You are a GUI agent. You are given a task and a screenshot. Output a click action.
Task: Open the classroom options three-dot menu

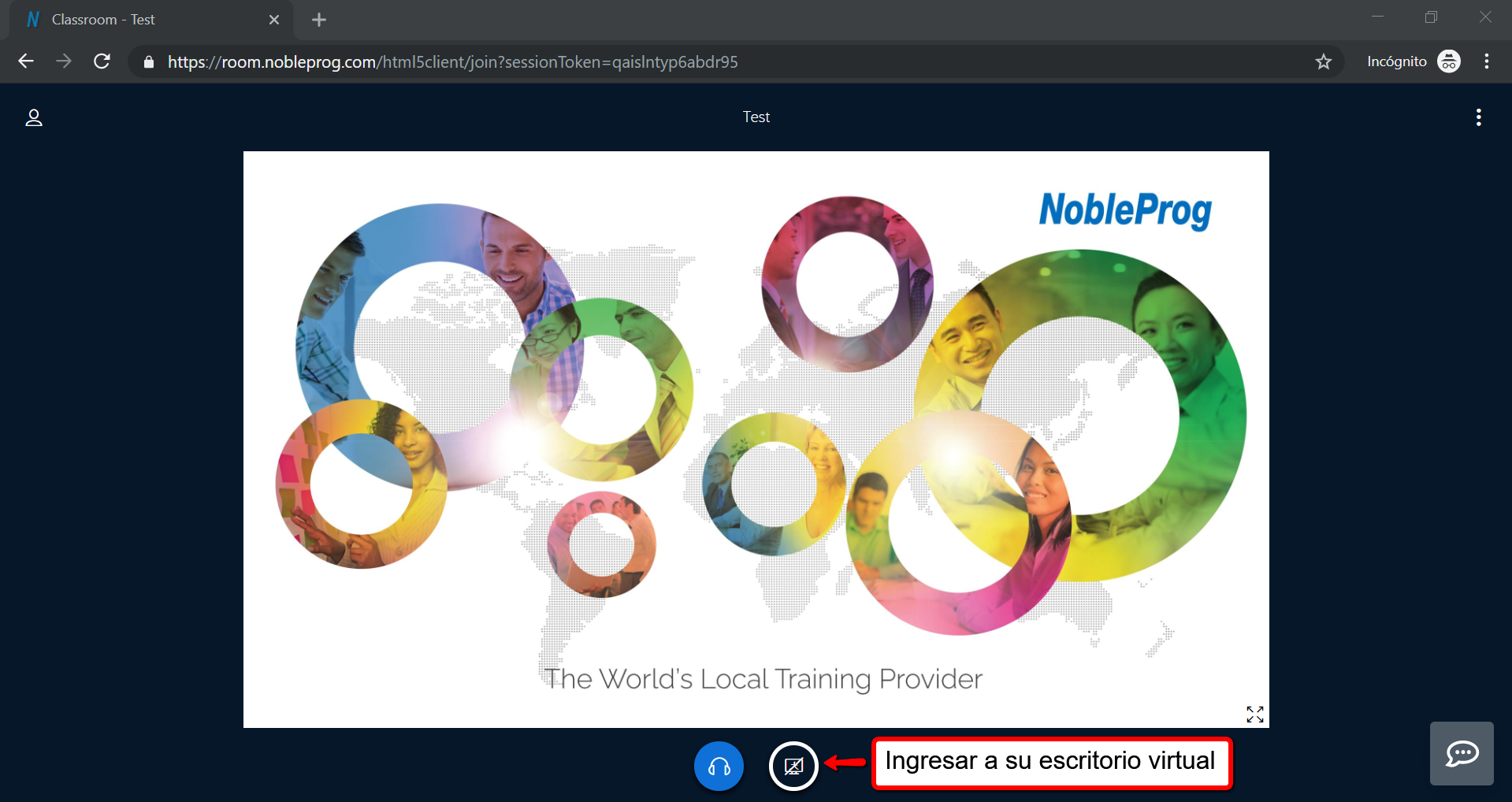tap(1478, 117)
